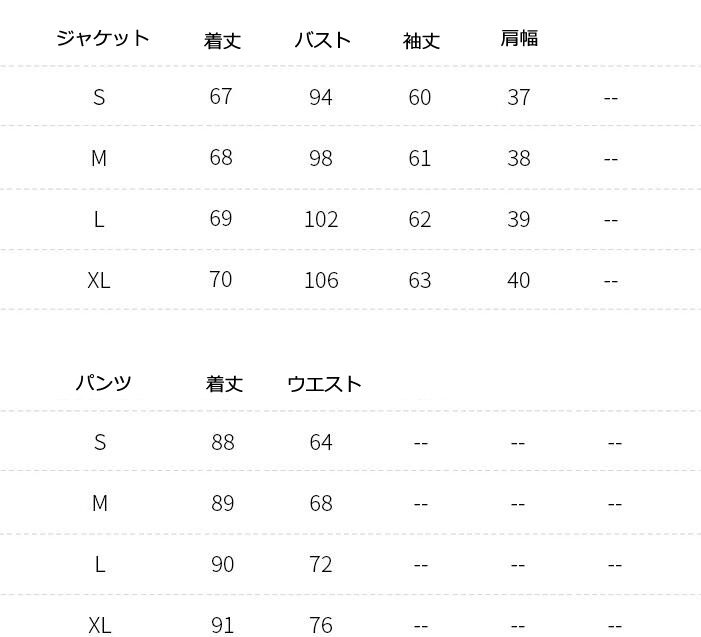Select the 着丈 column header in jacket table
This screenshot has width=701, height=637.
coord(222,41)
